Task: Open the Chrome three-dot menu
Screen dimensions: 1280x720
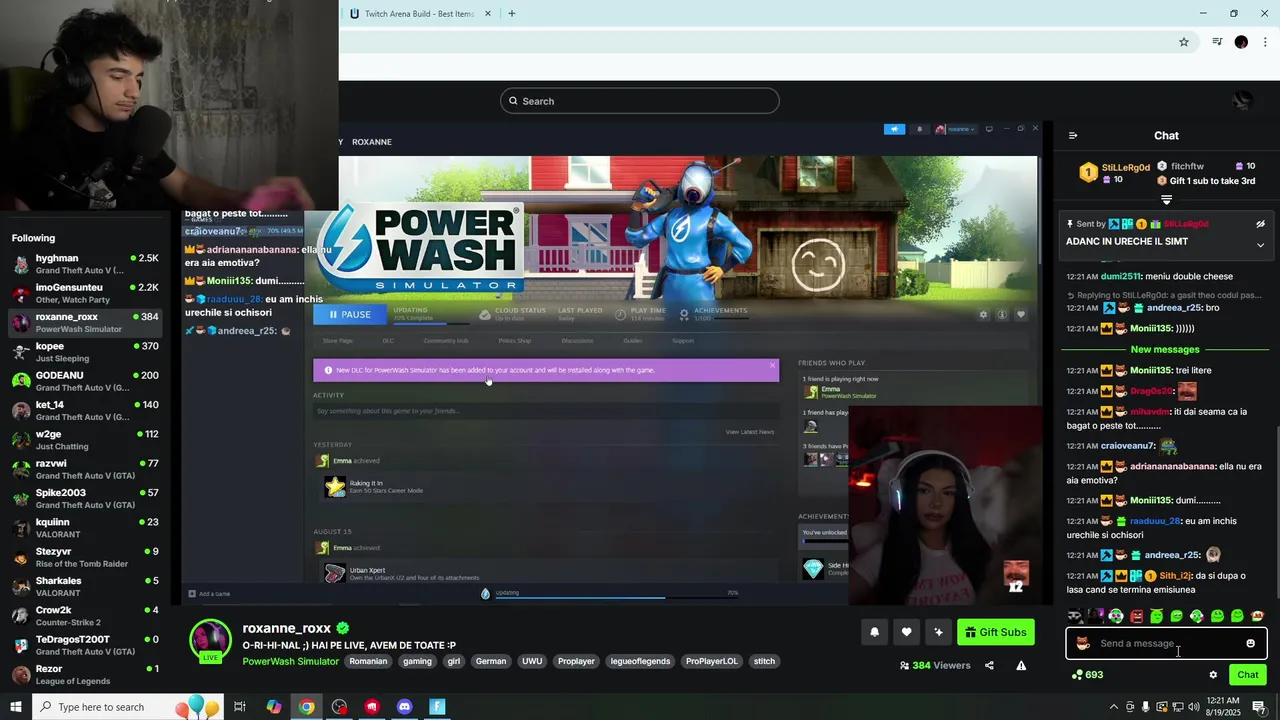Action: 1265,42
